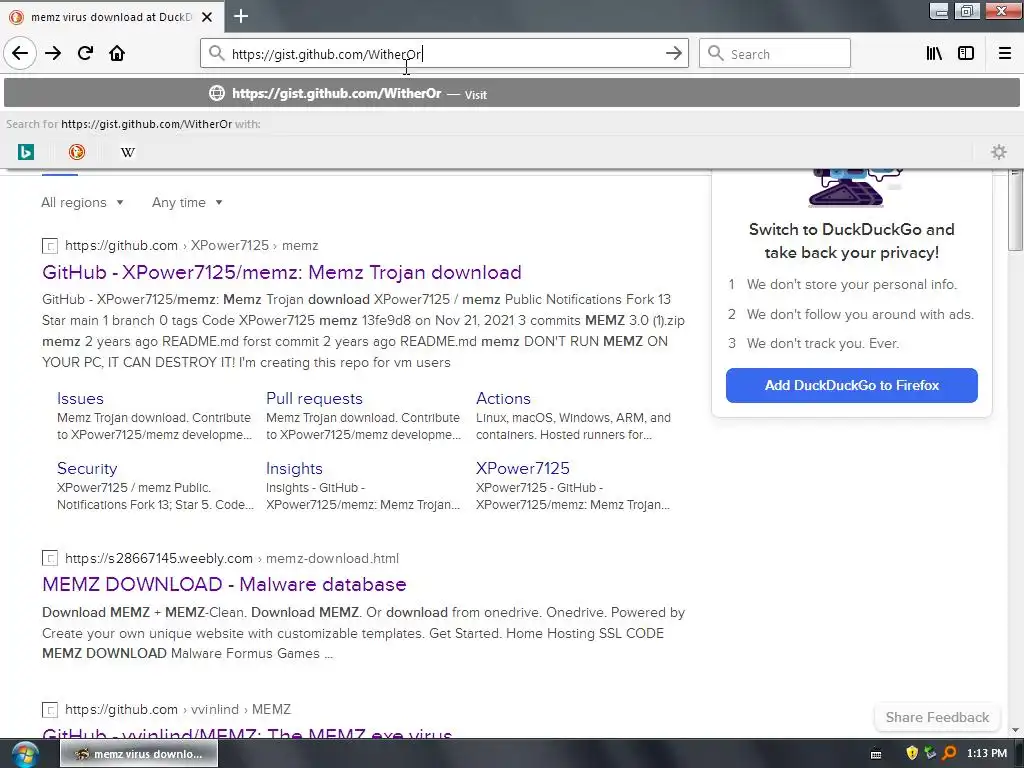
Task: Click text 'We don't track you. Ever.'
Action: [823, 344]
